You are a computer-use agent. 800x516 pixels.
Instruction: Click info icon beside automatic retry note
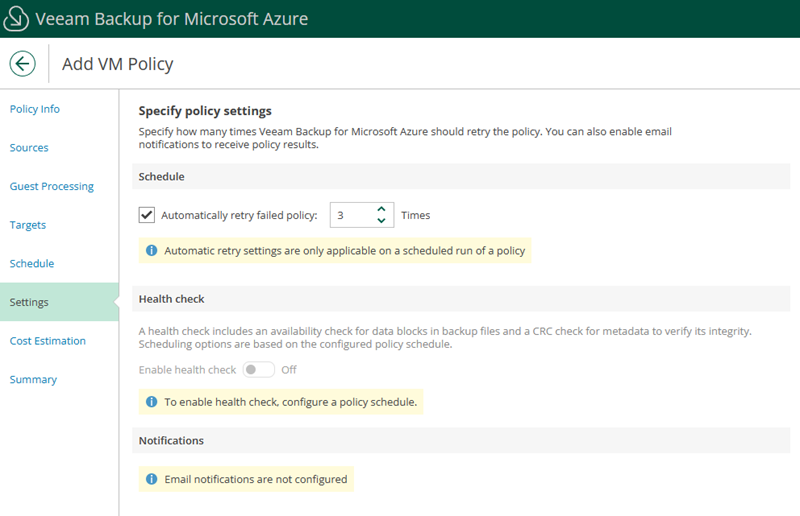click(x=151, y=250)
